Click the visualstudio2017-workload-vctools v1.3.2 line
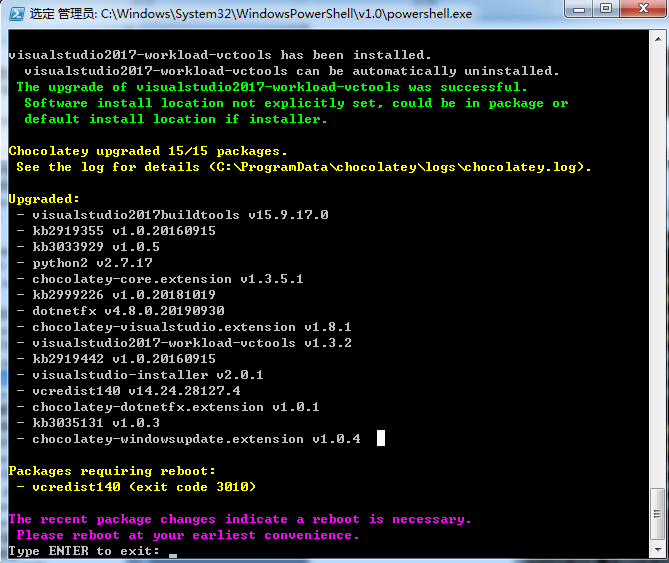This screenshot has height=563, width=669. tap(184, 342)
